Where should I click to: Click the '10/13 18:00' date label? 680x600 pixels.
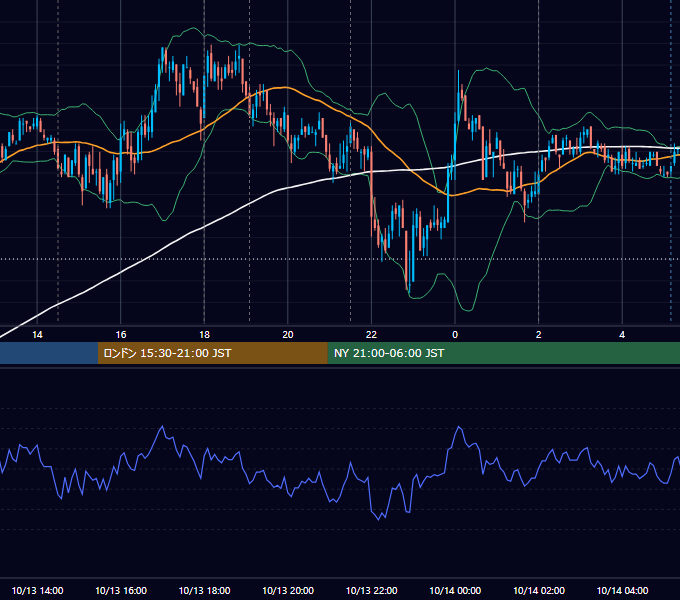(204, 590)
